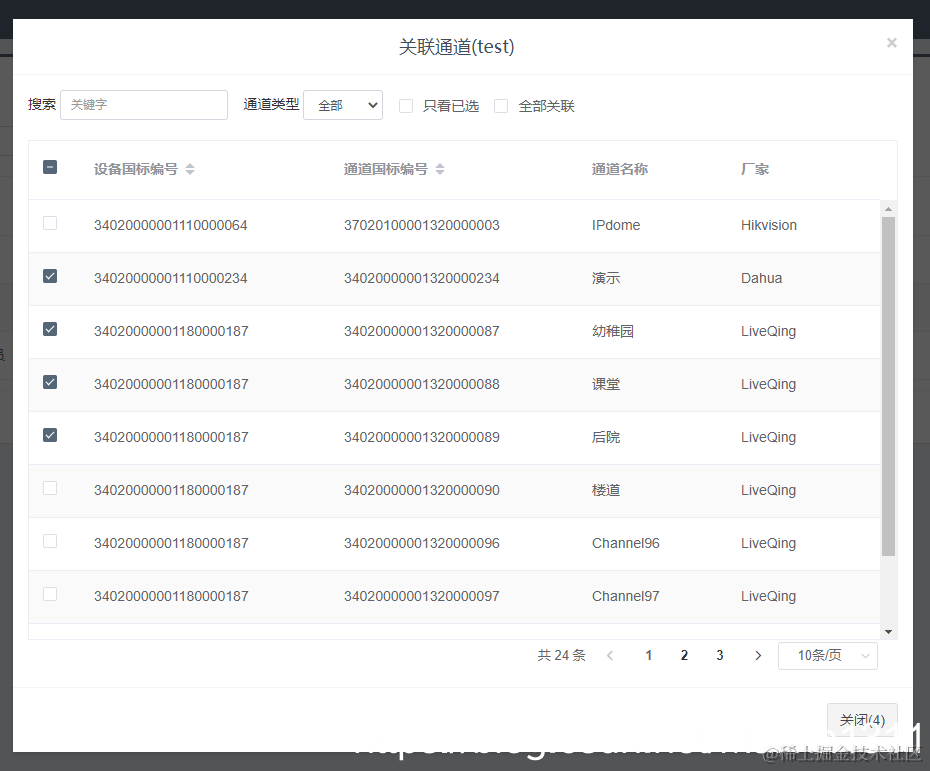The width and height of the screenshot is (930, 771).
Task: Check the 楼道 row checkbox
Action: [50, 488]
